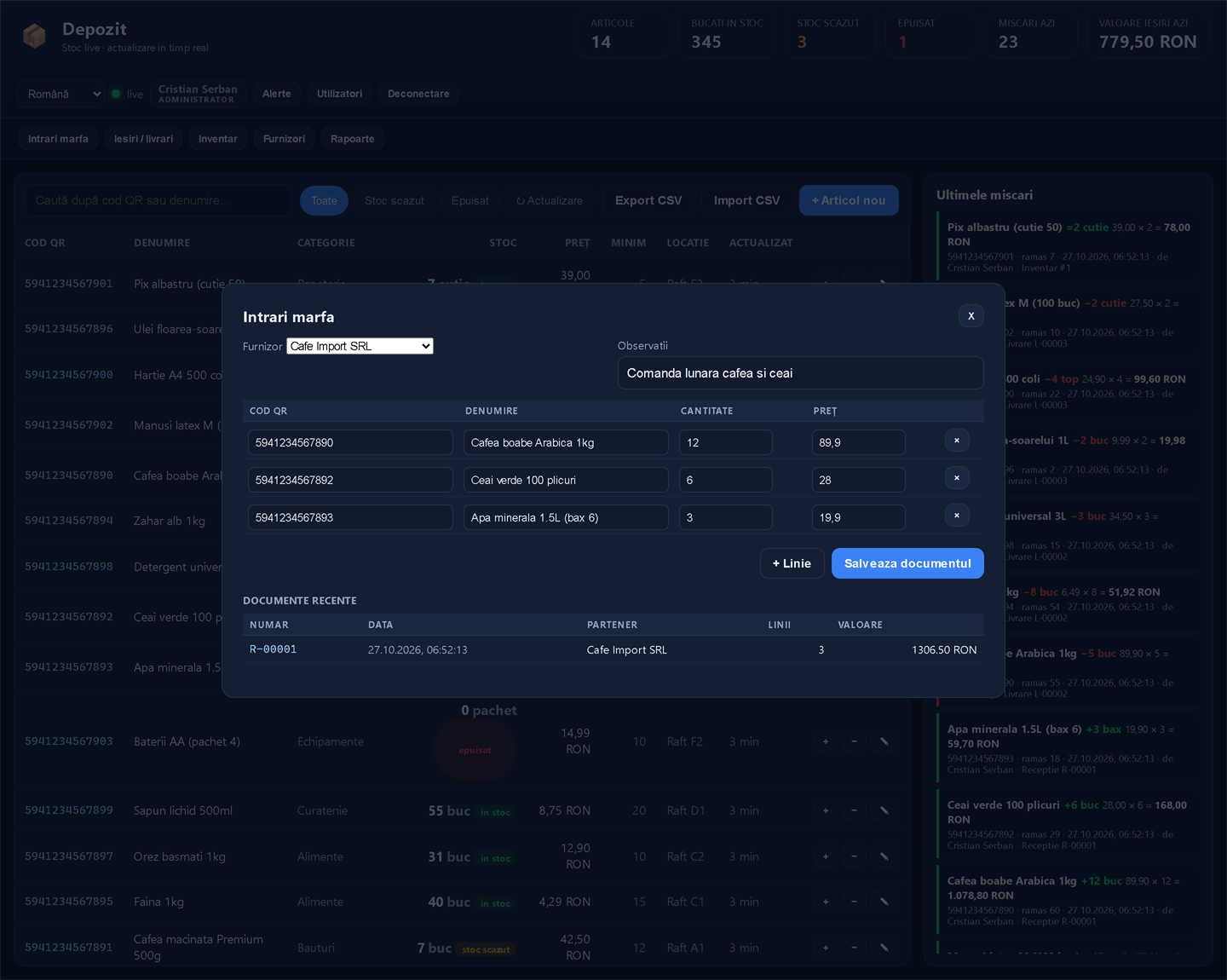Open the Română language dropdown
Screen dimensions: 1227x980
tap(63, 94)
